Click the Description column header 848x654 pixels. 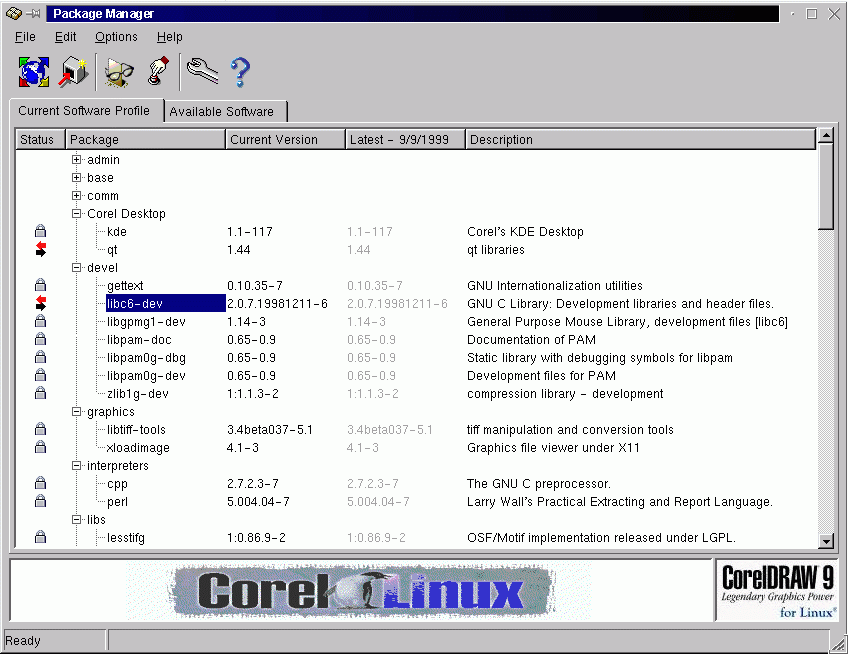point(640,140)
